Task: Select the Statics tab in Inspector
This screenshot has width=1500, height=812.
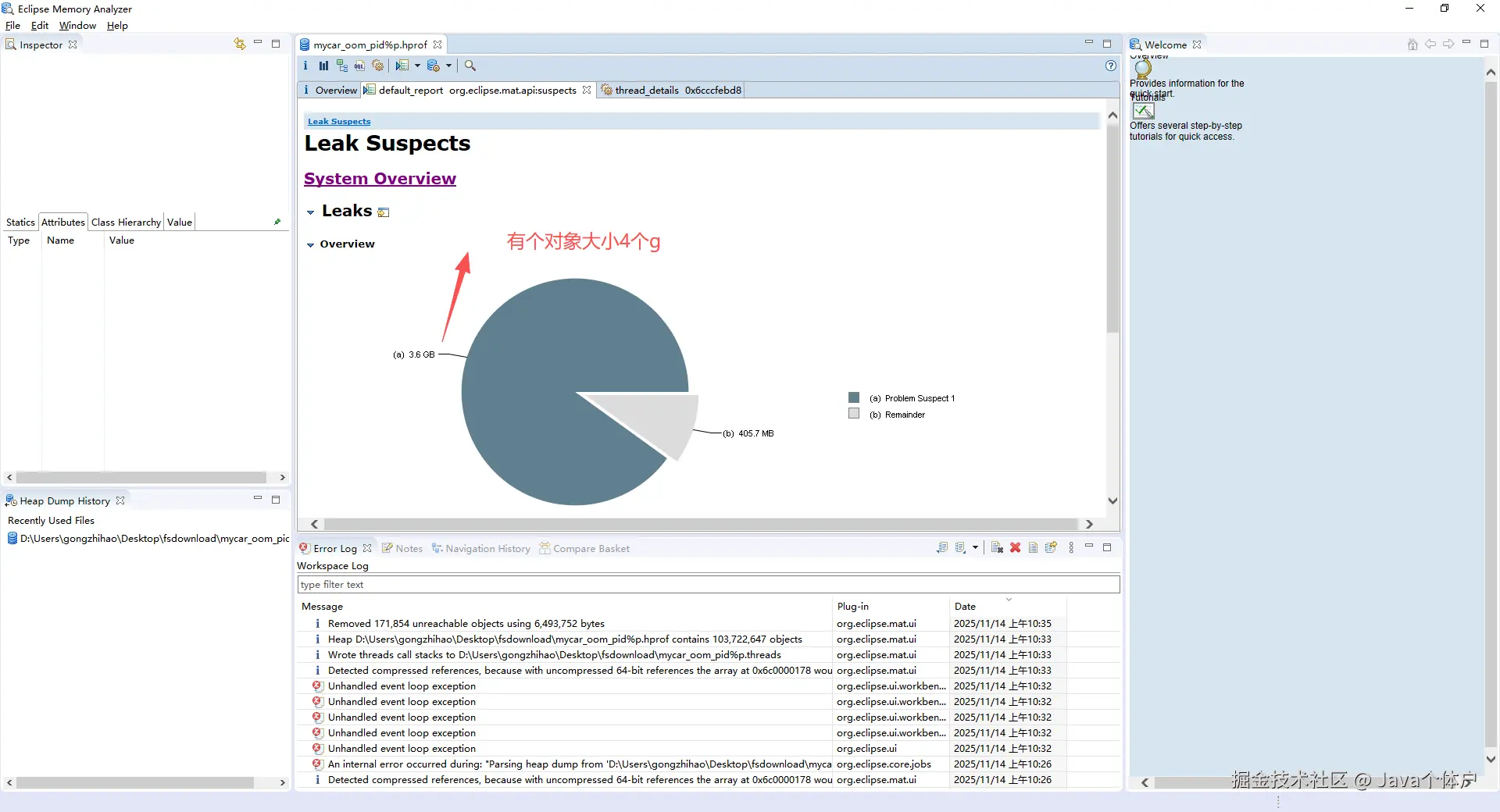Action: tap(20, 223)
